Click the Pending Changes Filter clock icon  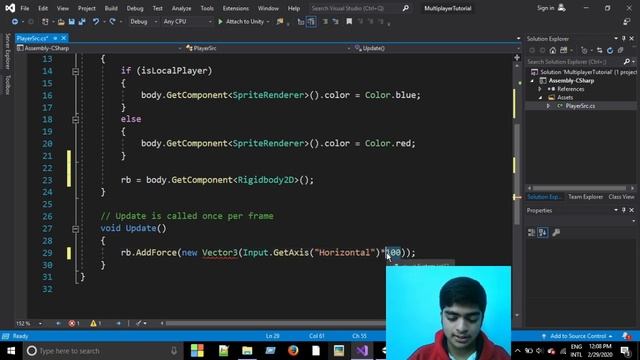coord(584,51)
